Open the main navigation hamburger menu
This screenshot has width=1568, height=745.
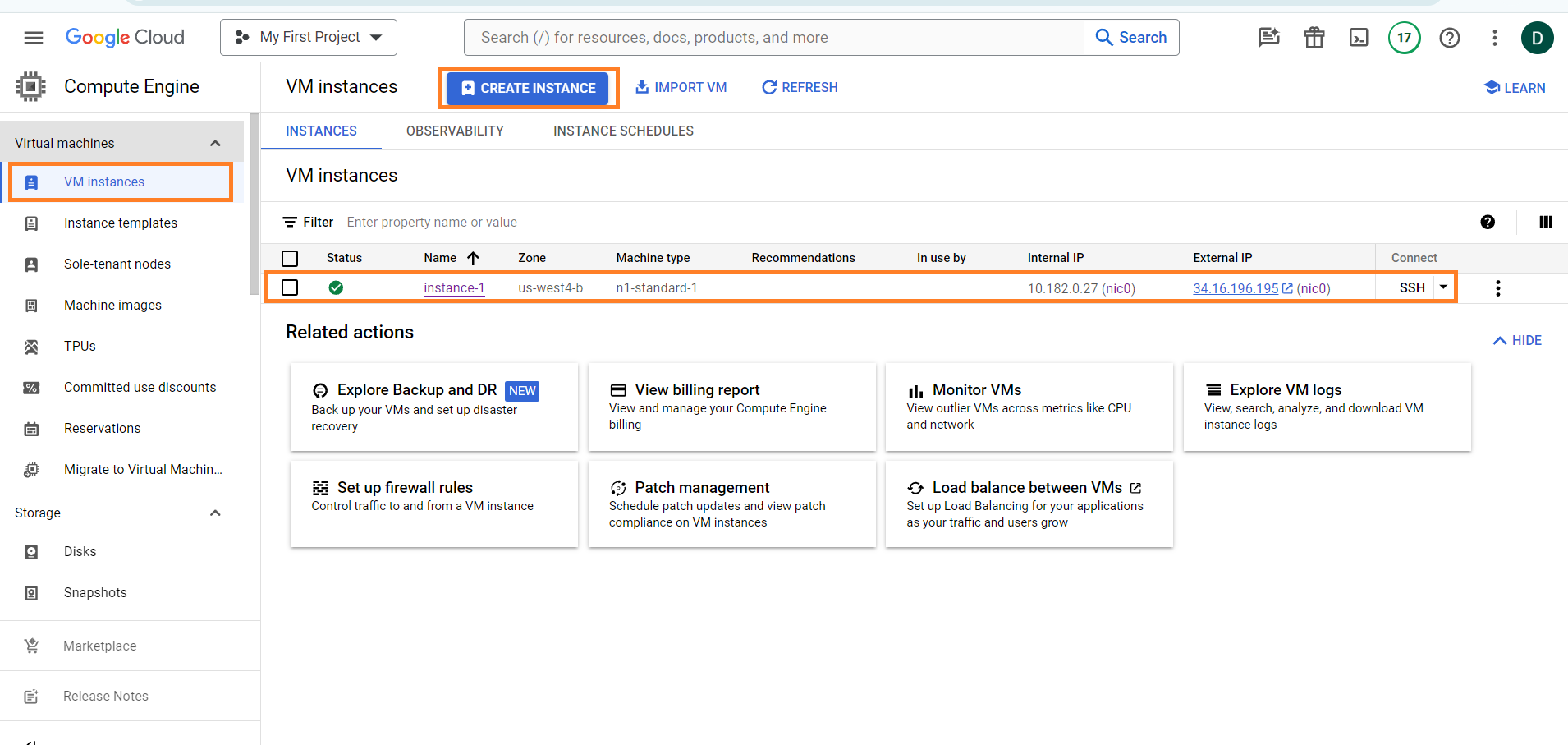(34, 38)
